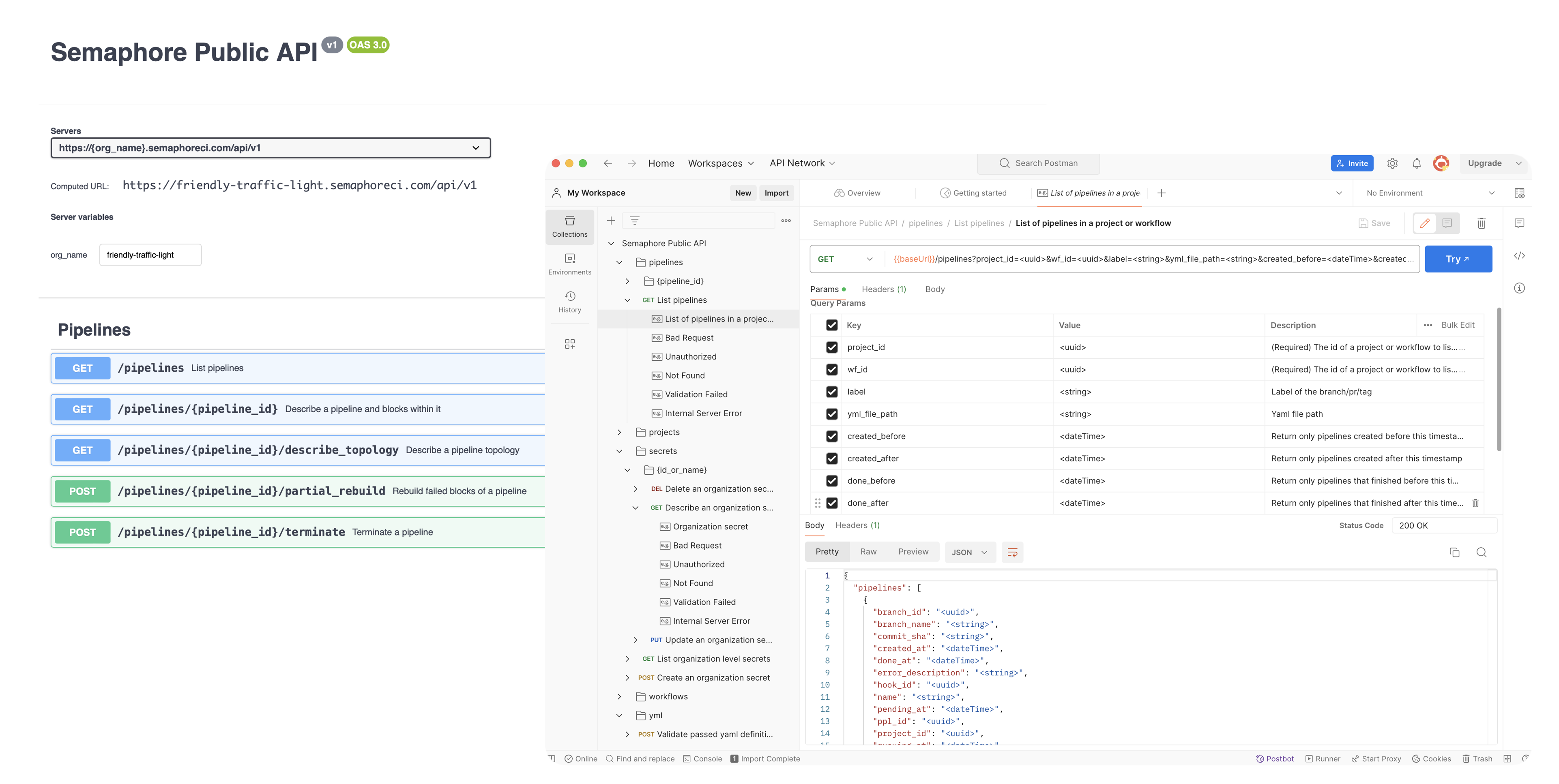This screenshot has height=784, width=1559.
Task: Toggle the header select-all checkbox beside Key
Action: (831, 325)
